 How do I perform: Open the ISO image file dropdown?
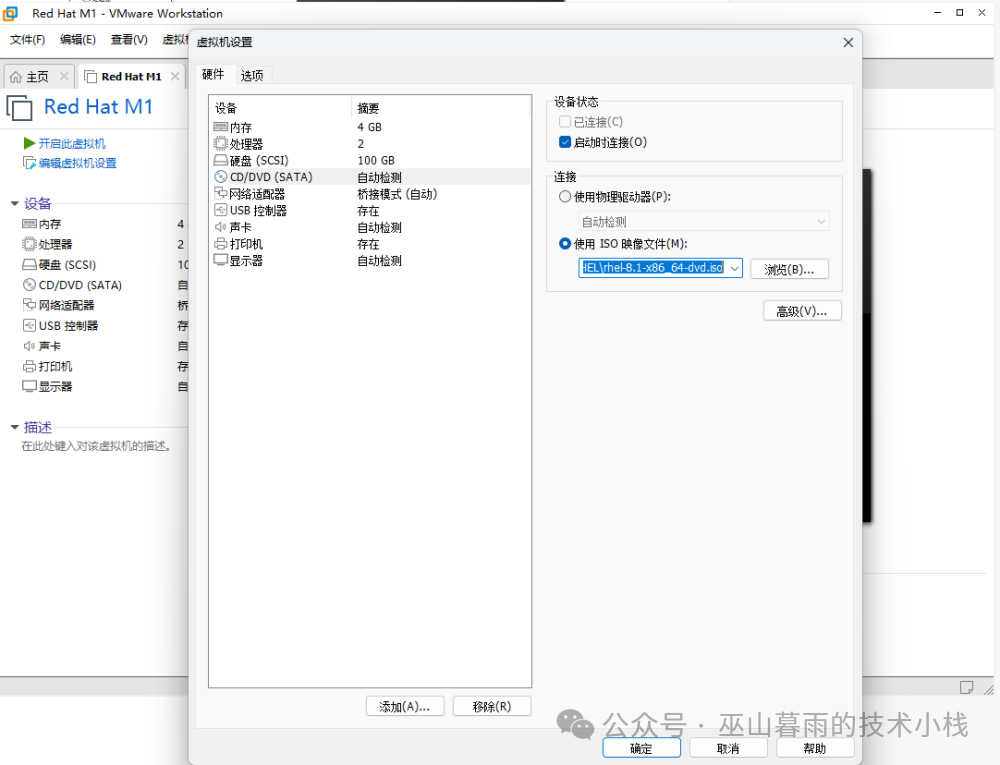point(733,268)
